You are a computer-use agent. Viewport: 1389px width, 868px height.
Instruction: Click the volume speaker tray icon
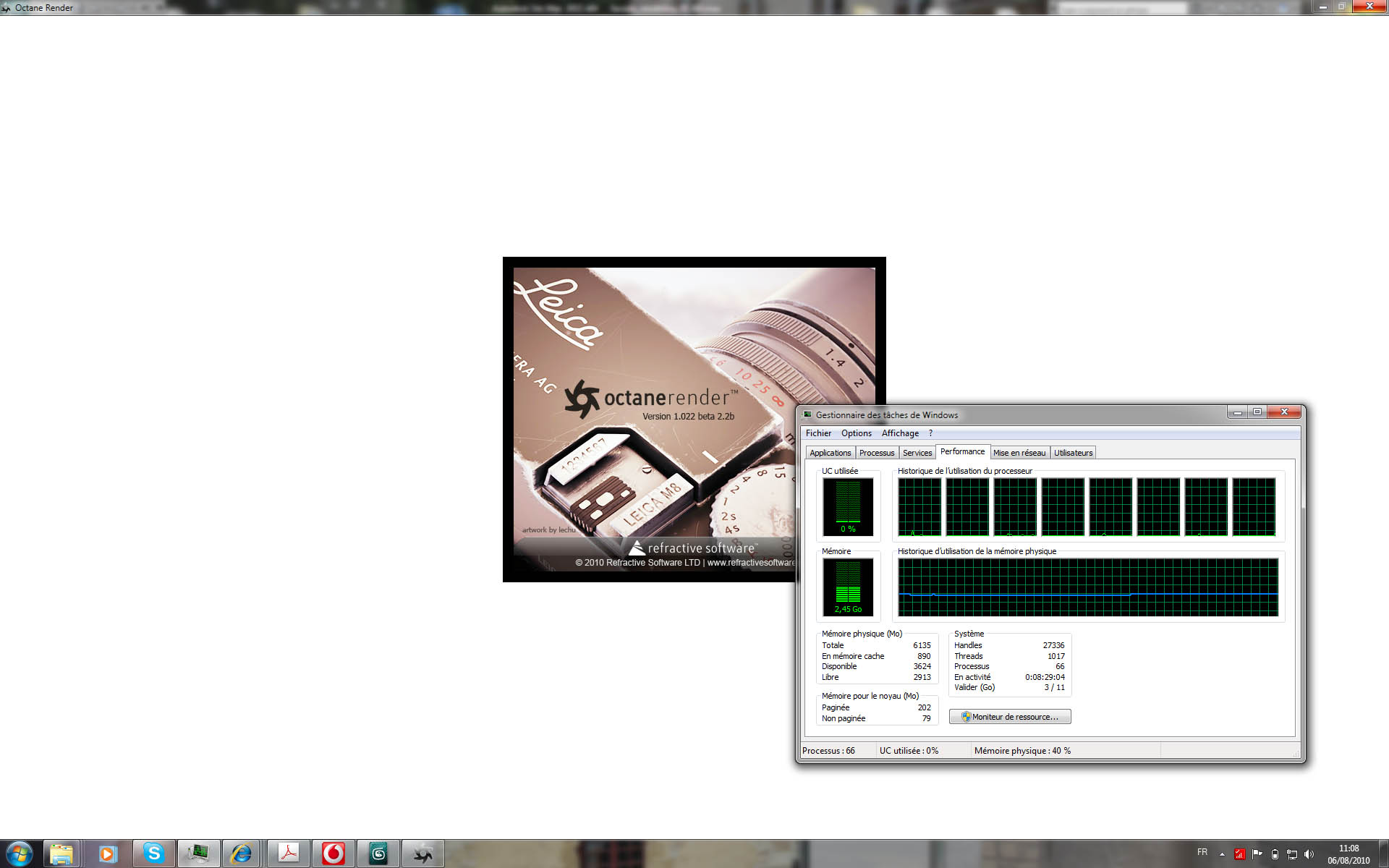[1309, 854]
